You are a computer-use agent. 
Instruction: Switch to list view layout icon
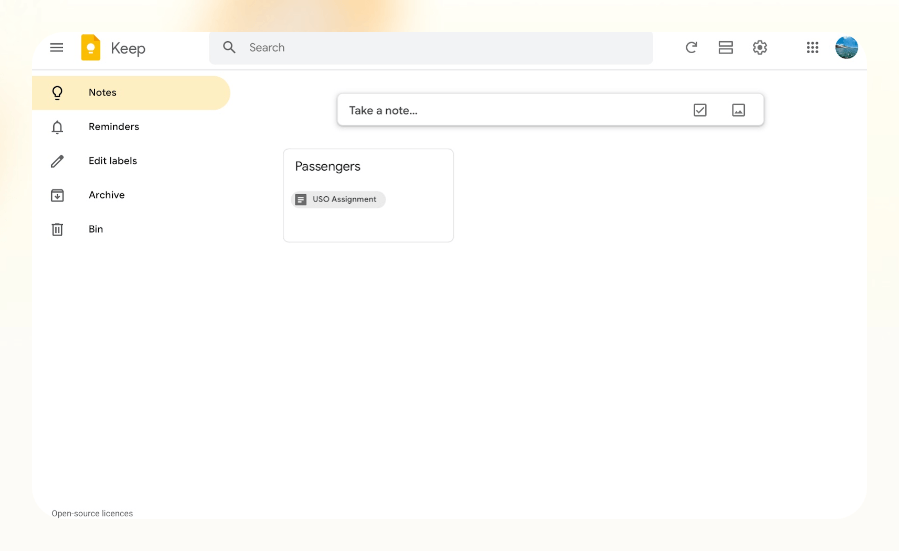tap(726, 48)
